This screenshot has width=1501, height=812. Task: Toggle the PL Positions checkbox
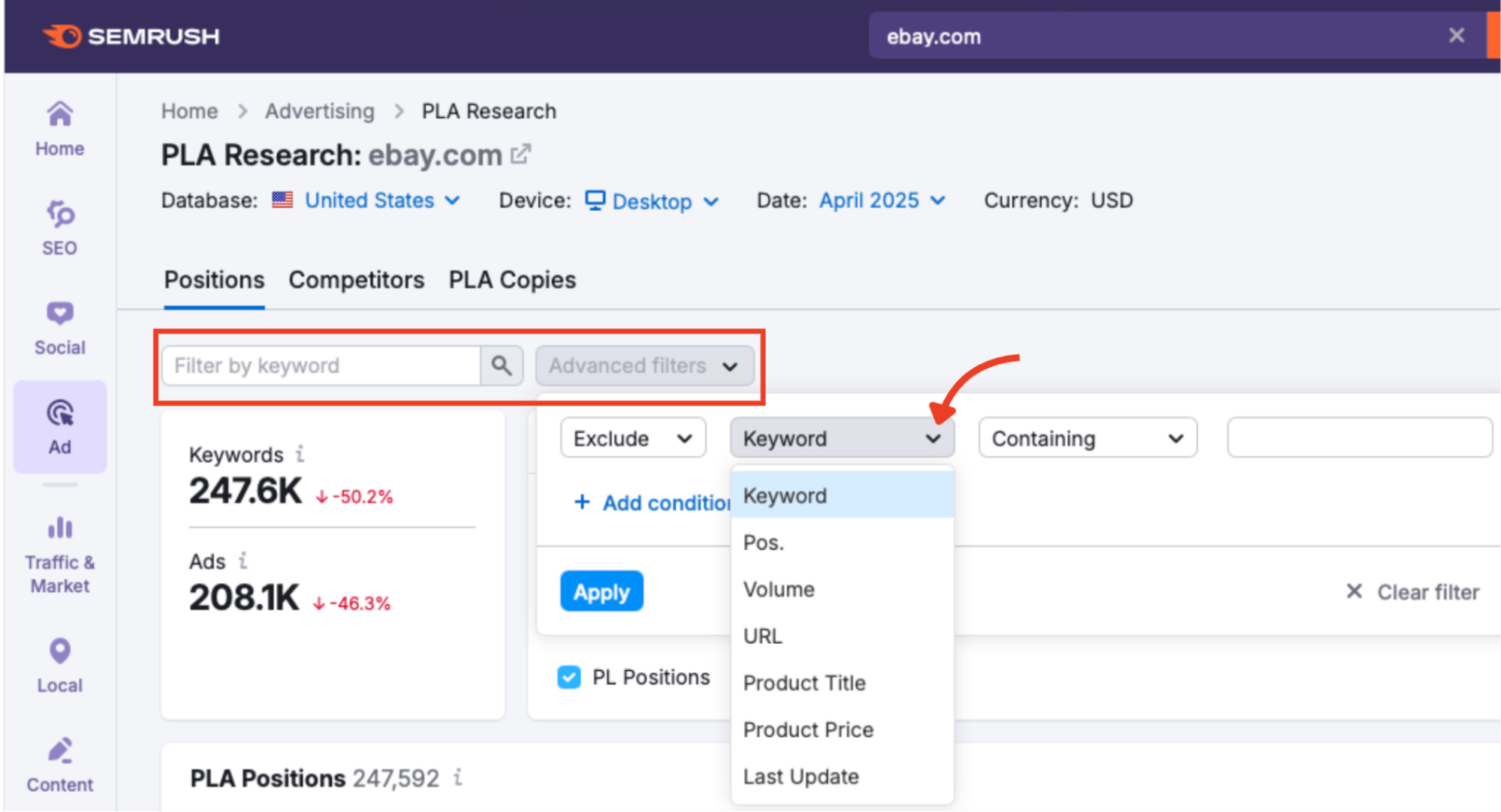(x=569, y=677)
